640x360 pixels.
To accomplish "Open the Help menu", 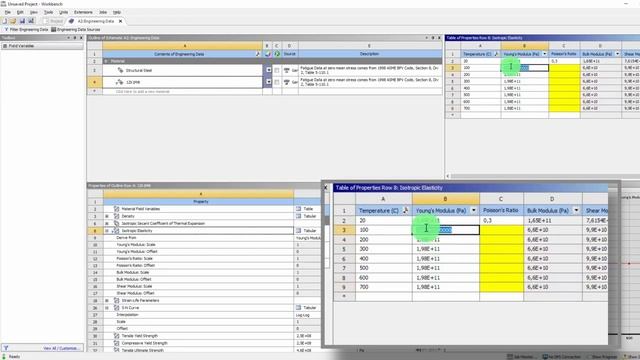I will pos(117,12).
